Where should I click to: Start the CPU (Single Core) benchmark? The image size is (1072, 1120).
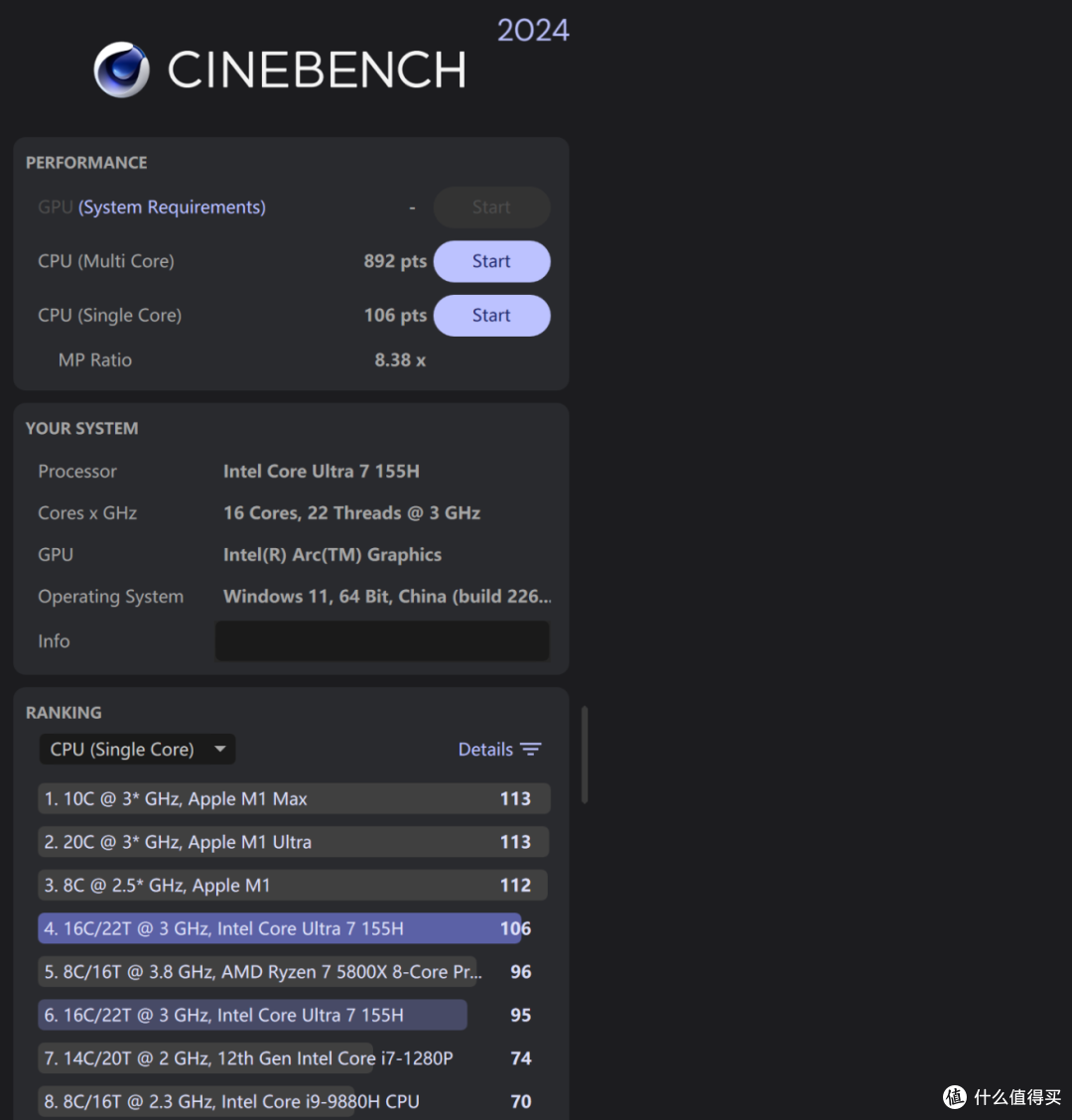491,316
